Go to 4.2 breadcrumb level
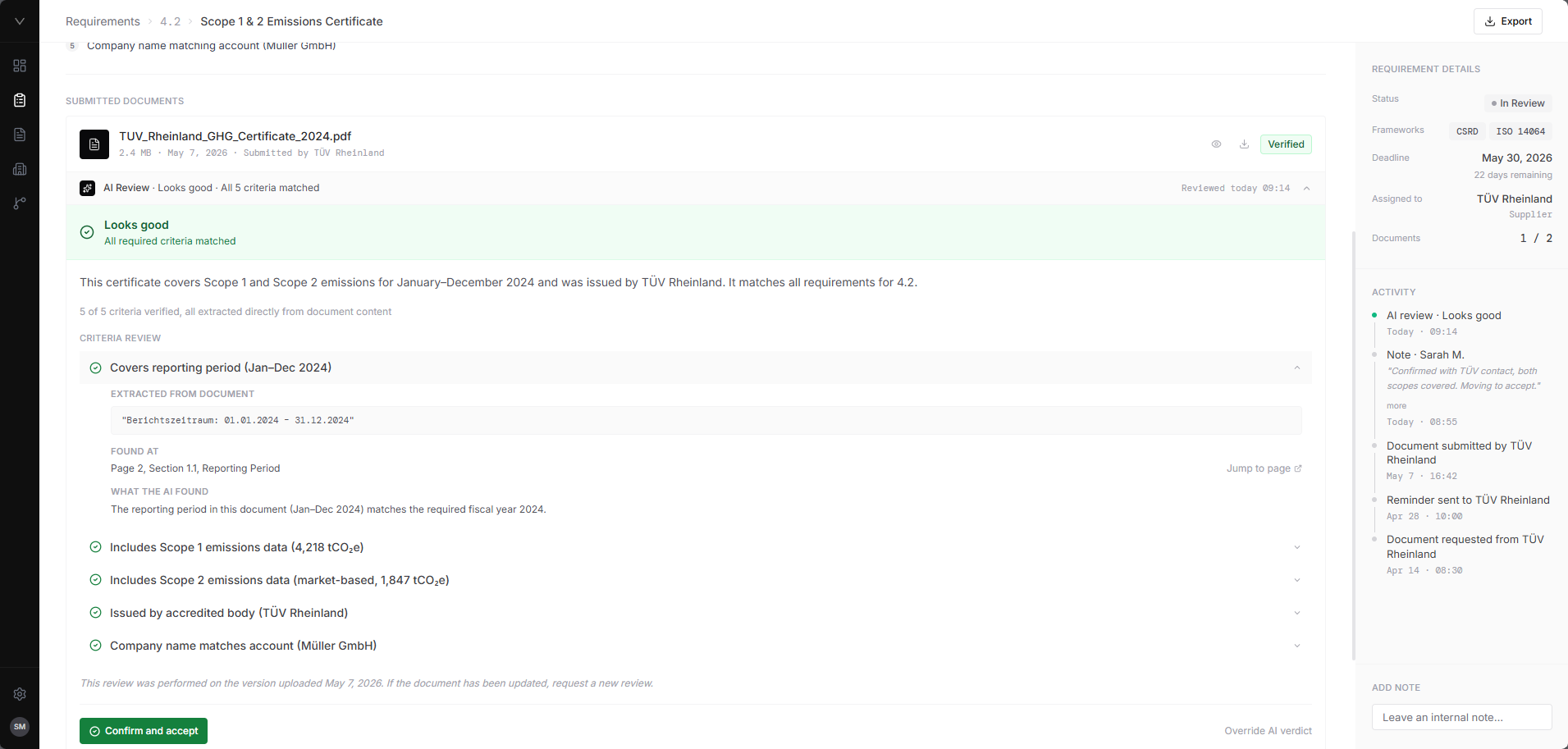This screenshot has height=749, width=1568. [x=170, y=21]
